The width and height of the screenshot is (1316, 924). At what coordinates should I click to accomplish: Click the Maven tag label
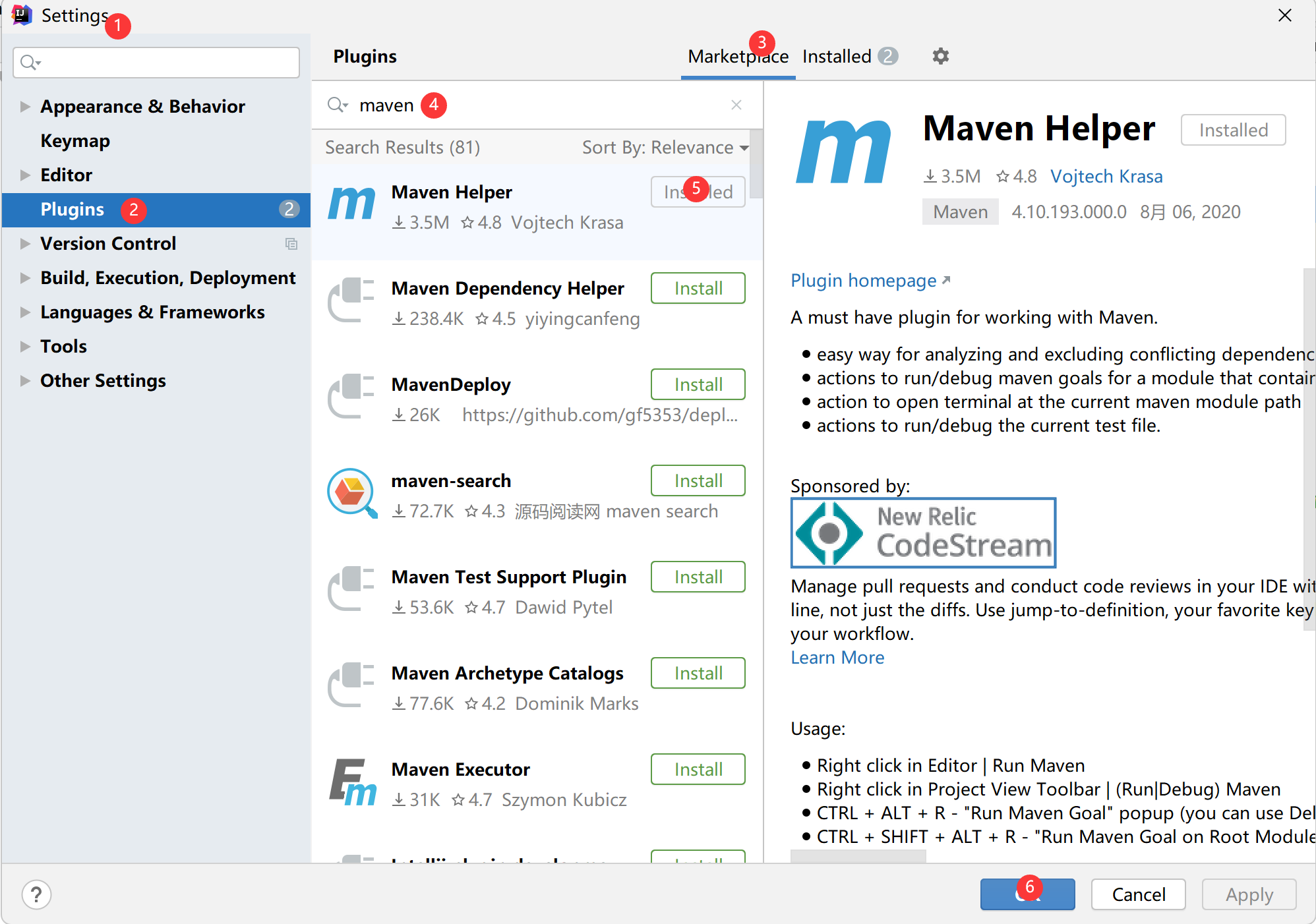point(960,212)
